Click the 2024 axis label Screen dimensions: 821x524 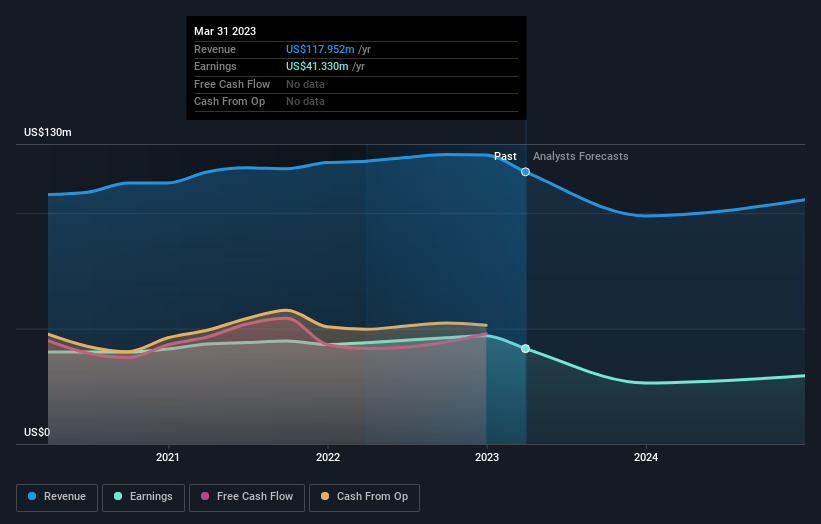click(x=646, y=458)
